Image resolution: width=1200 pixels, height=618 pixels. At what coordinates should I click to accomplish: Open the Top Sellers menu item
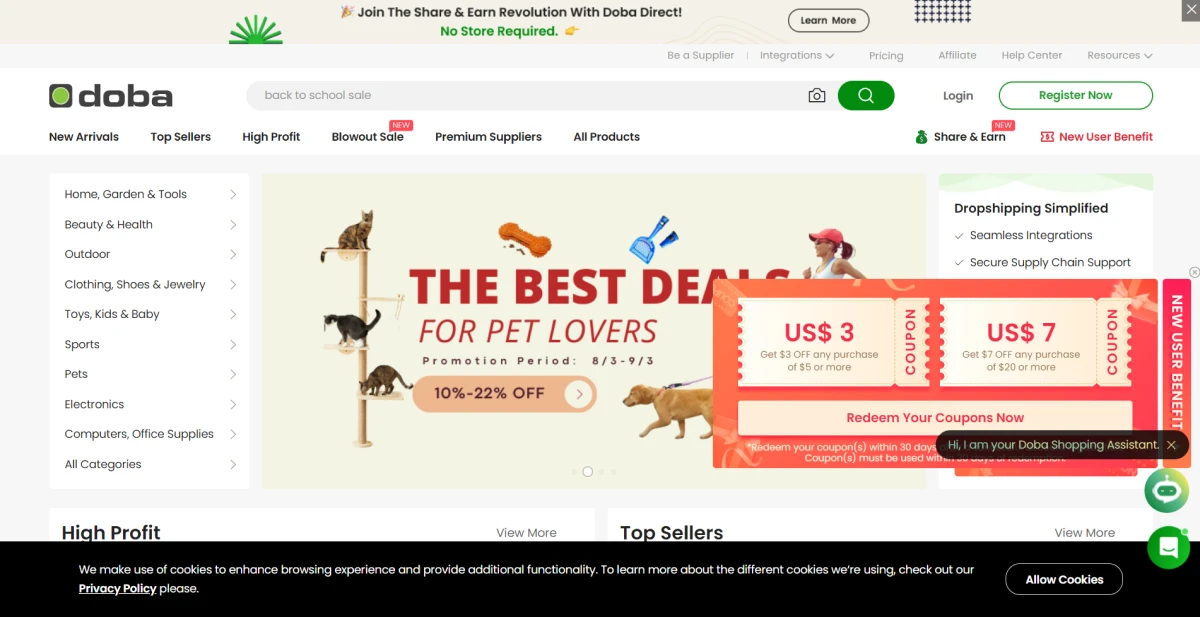tap(181, 137)
